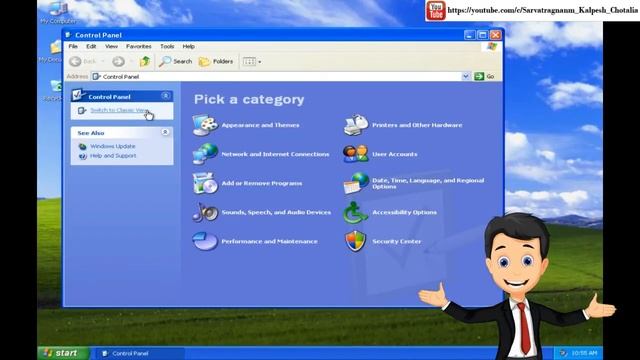The width and height of the screenshot is (640, 360).
Task: Open the Appearance and Themes category icon
Action: (204, 125)
